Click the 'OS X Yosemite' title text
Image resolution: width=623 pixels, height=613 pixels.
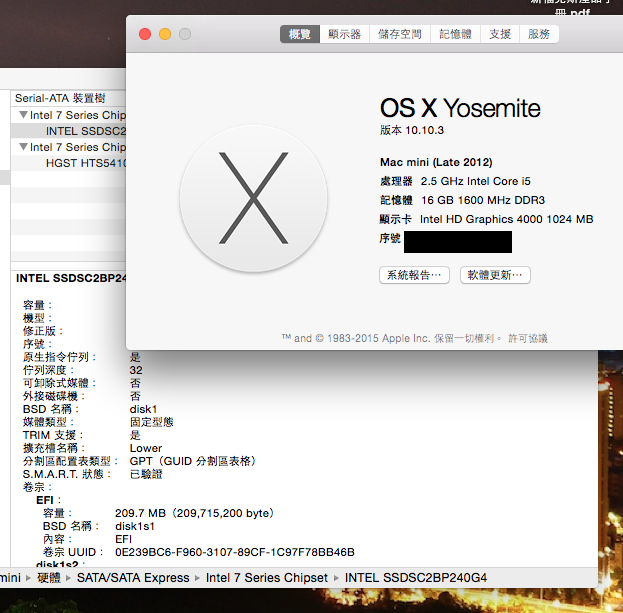[x=460, y=108]
